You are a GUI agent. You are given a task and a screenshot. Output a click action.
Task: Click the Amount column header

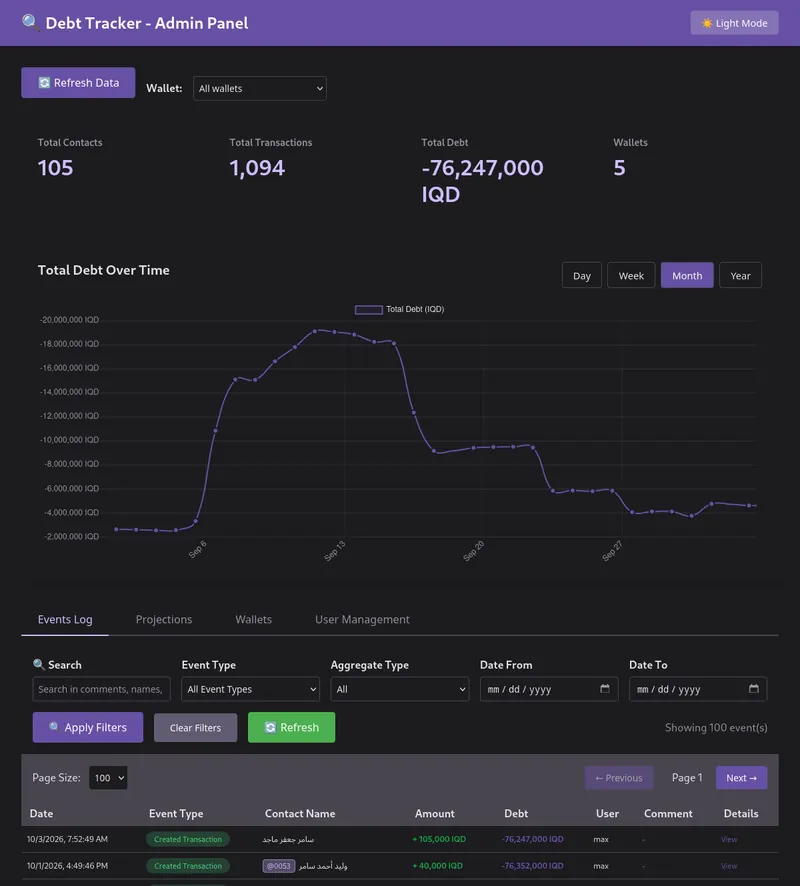[x=434, y=814]
